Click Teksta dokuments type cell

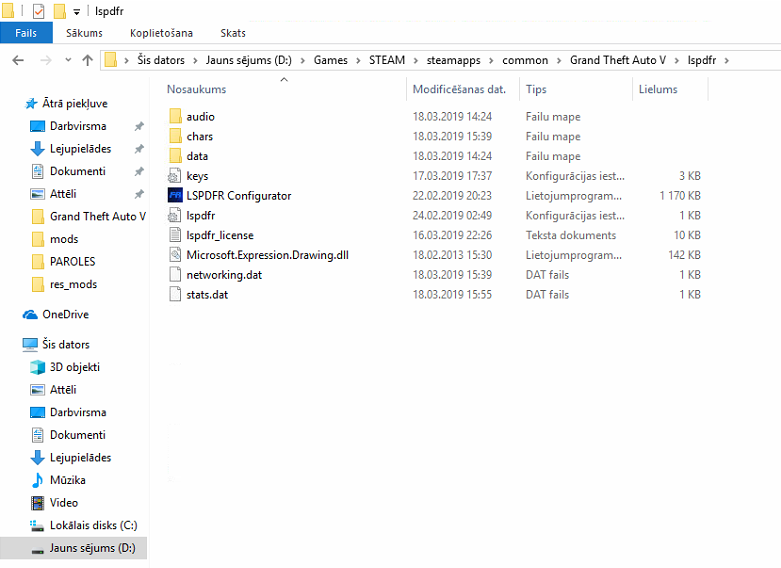point(571,235)
